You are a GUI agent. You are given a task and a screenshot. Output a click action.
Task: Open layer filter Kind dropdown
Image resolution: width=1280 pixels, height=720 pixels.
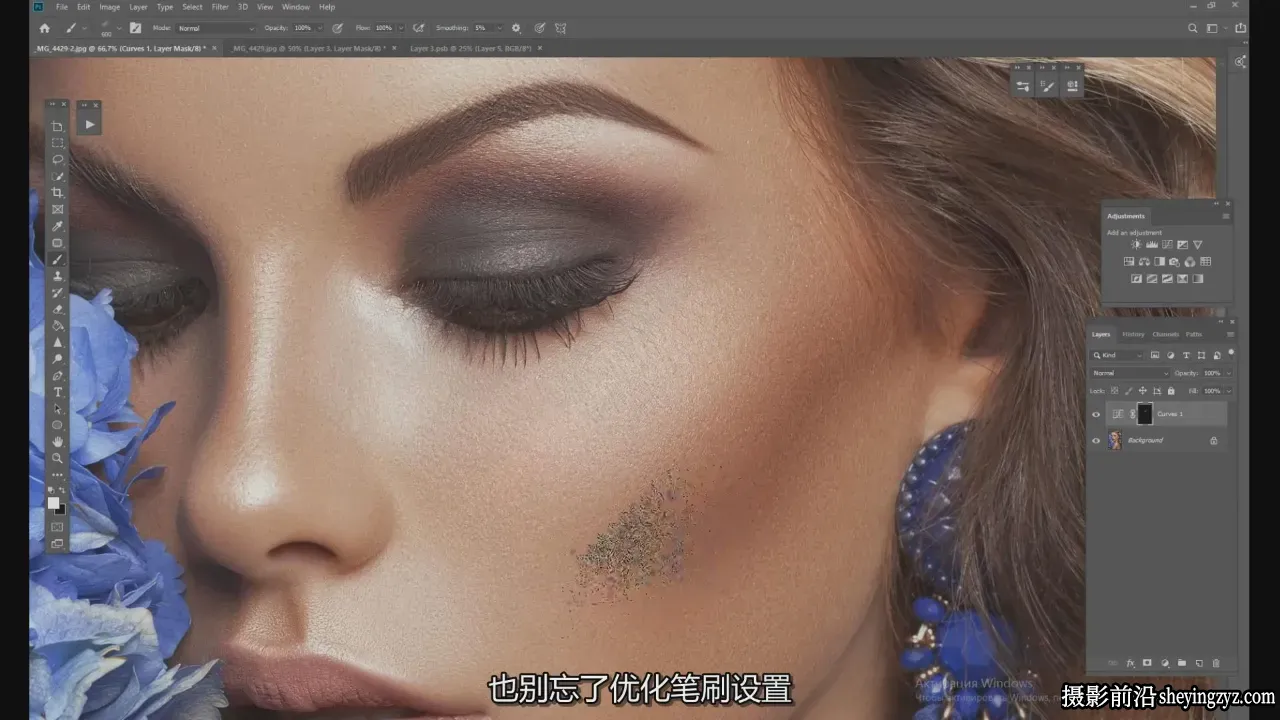tap(1118, 355)
